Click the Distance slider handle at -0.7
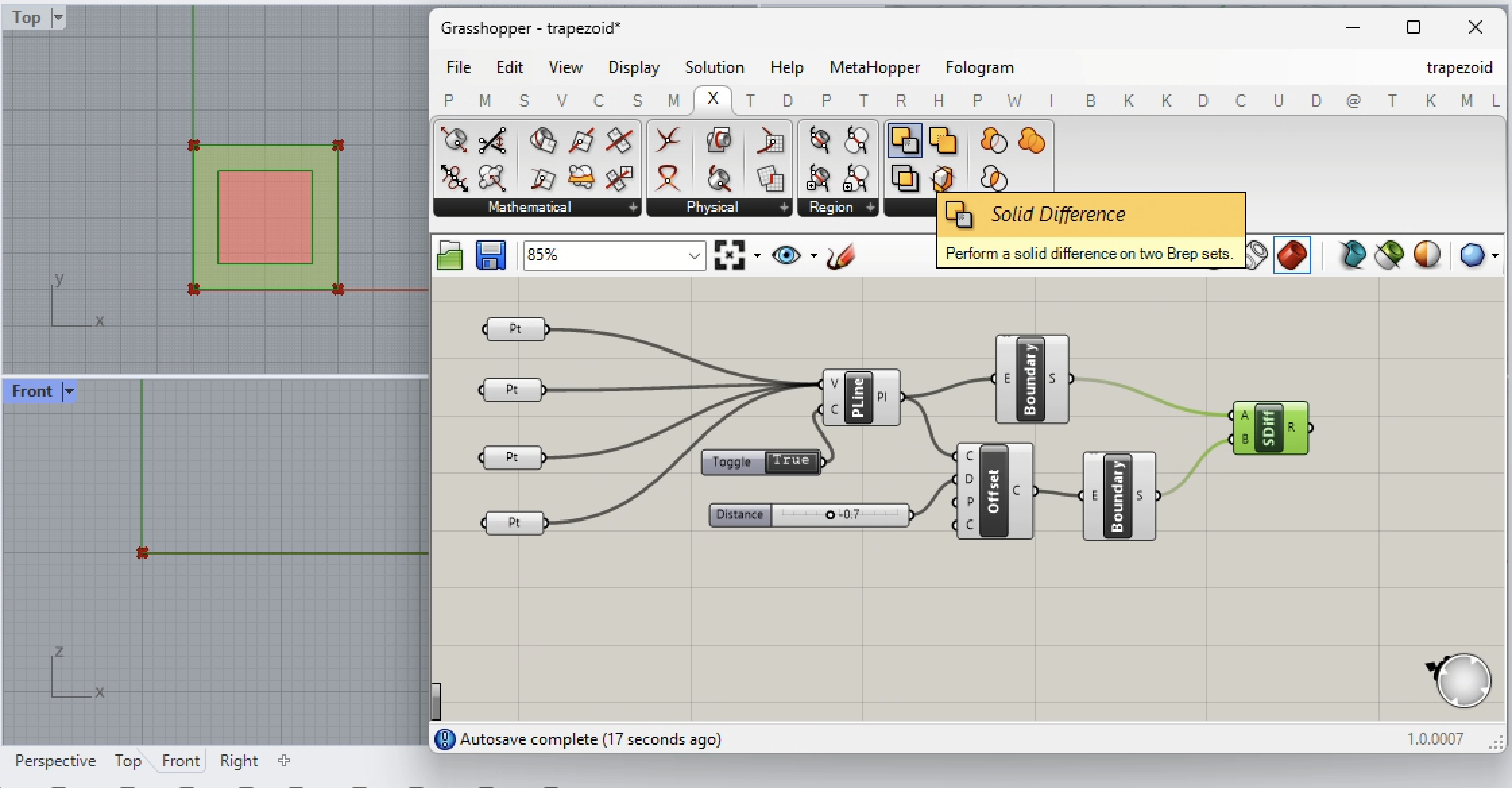 [x=830, y=515]
